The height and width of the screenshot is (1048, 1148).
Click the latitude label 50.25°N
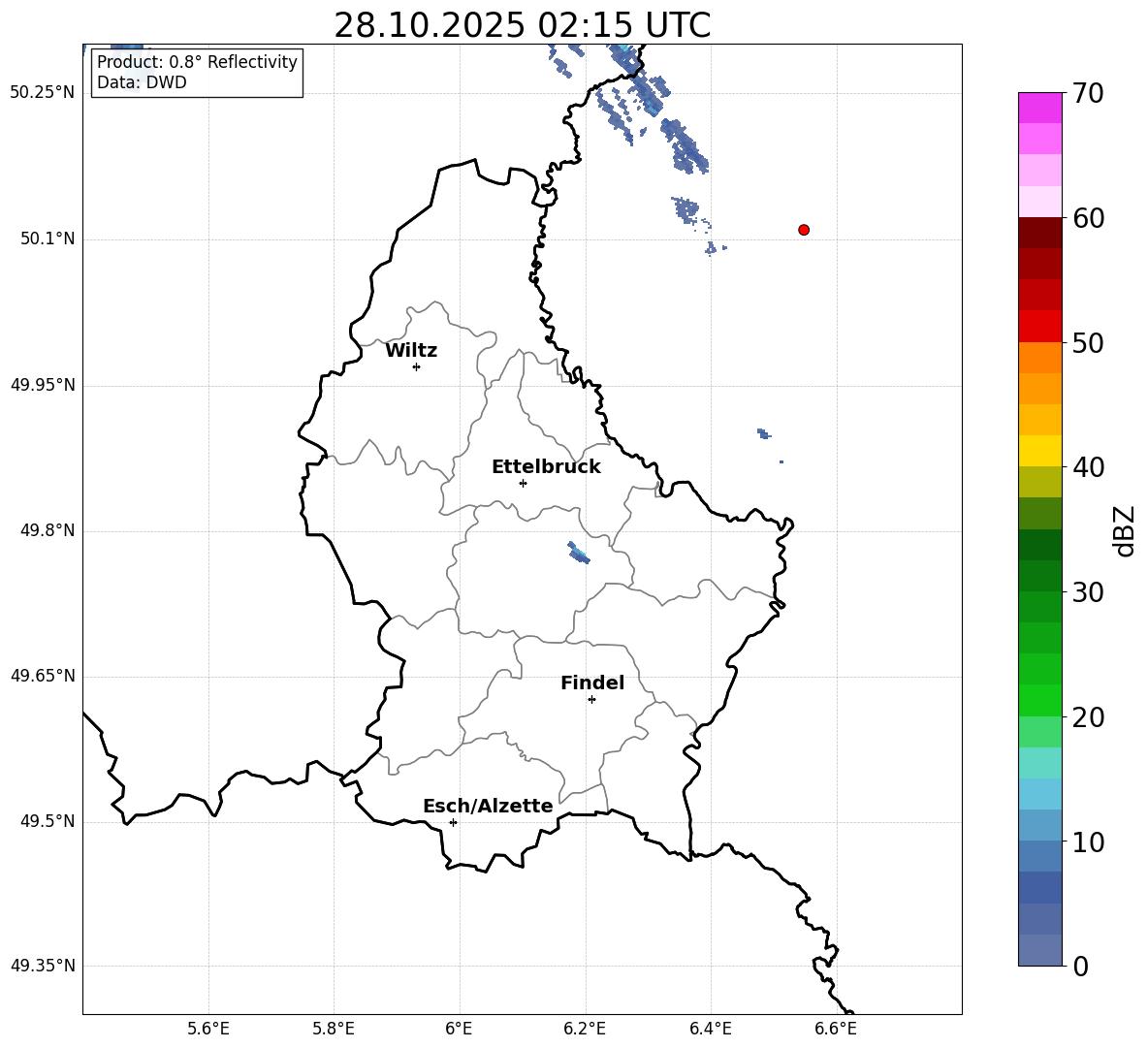(x=43, y=93)
